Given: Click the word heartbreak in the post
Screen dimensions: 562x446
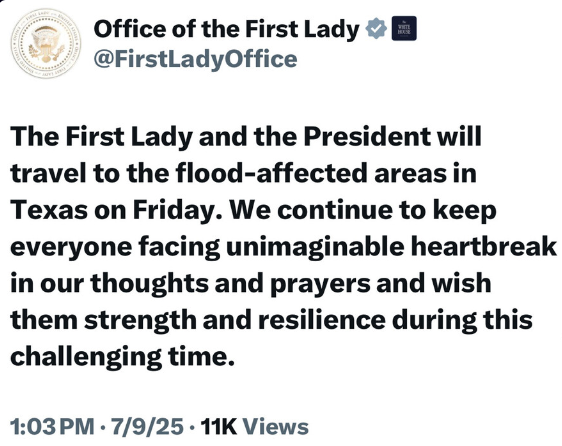Looking at the screenshot, I should coord(484,246).
